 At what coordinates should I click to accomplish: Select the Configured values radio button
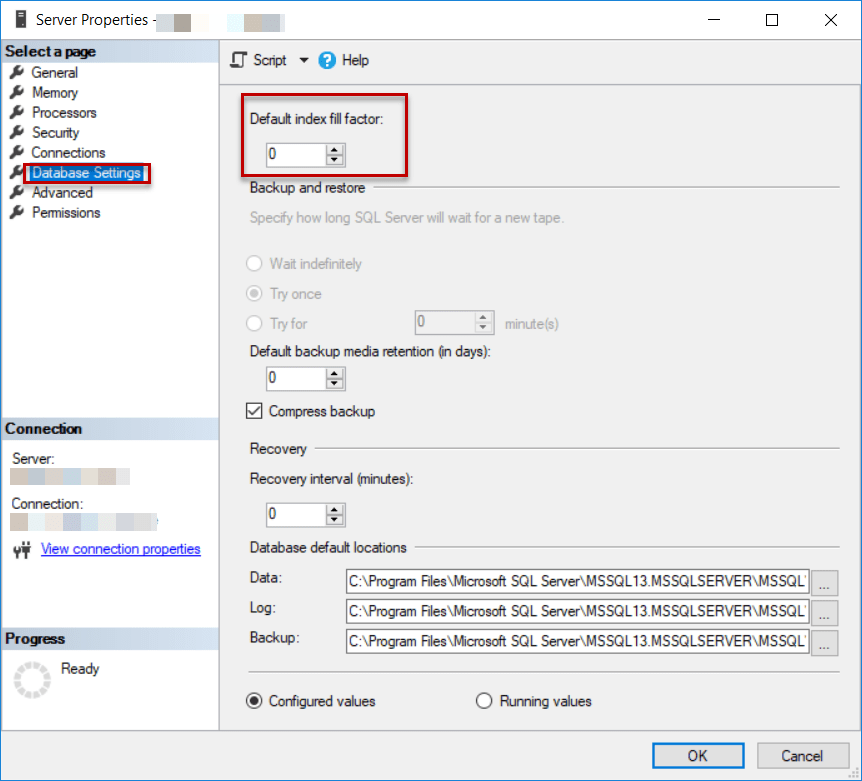(254, 701)
